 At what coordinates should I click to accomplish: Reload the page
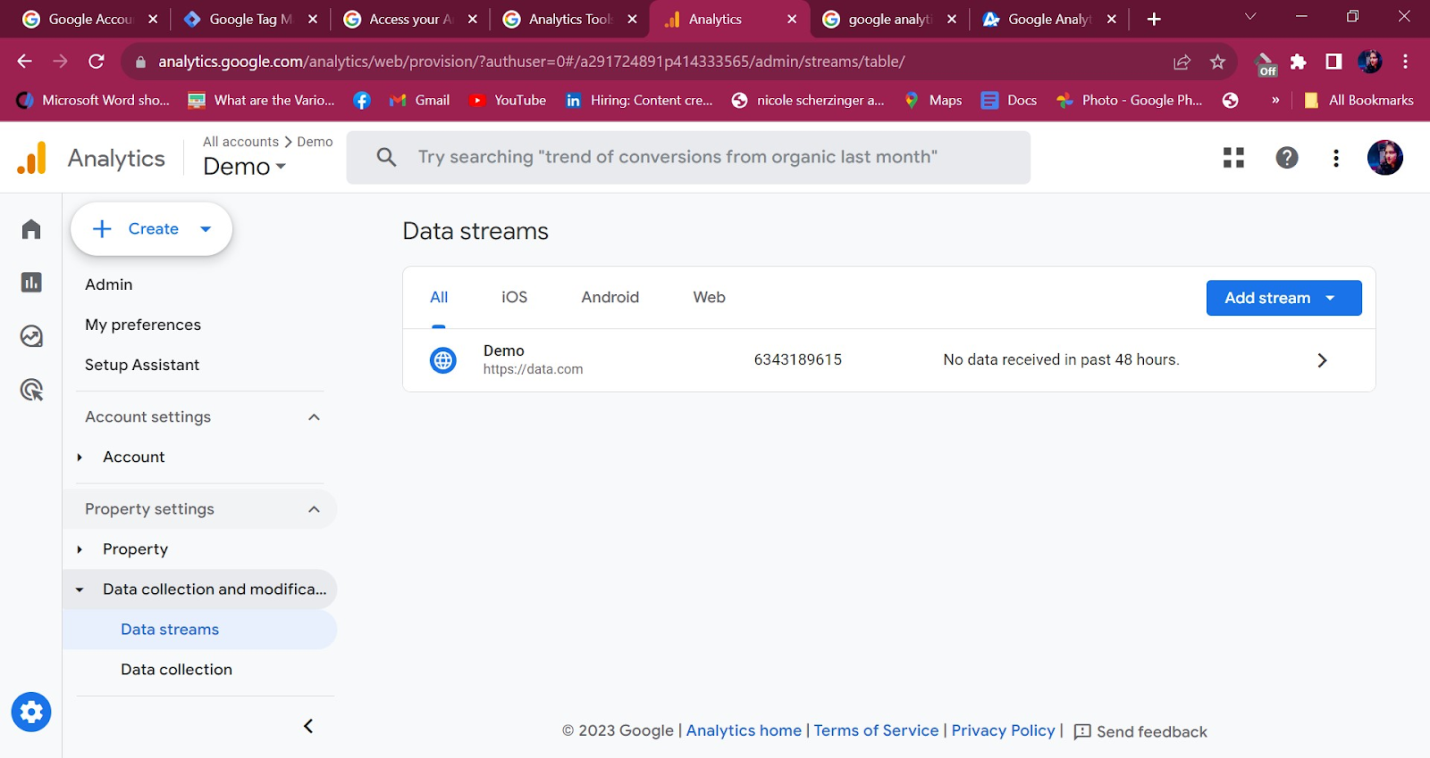[96, 61]
